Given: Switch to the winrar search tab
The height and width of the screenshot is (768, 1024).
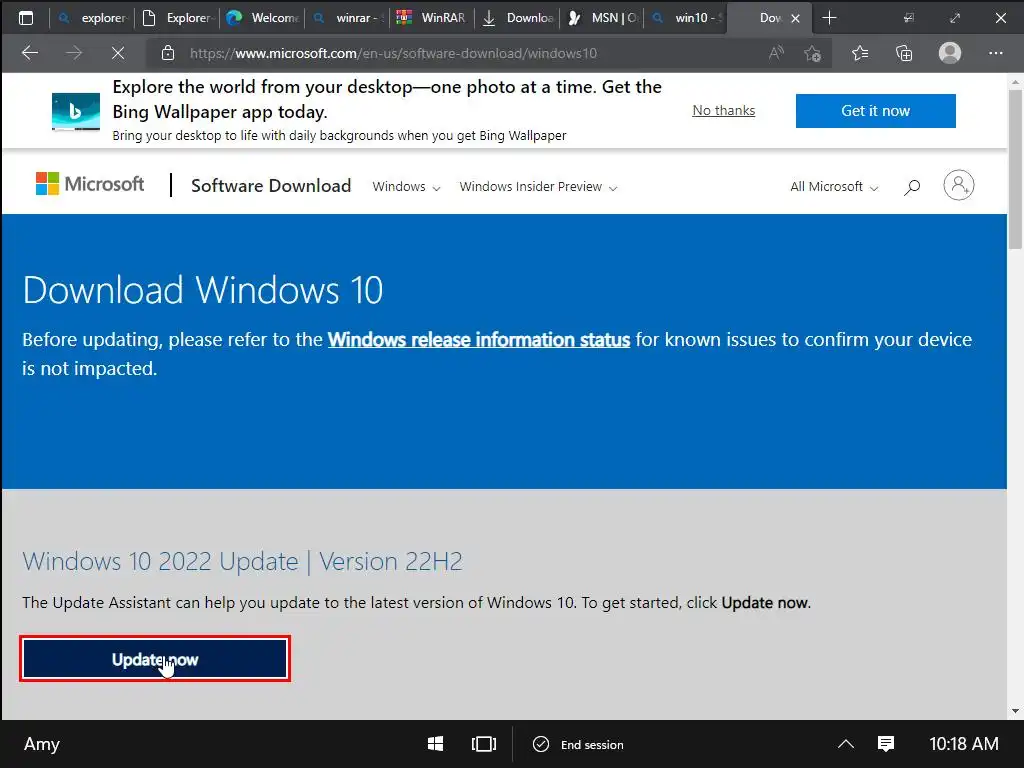Looking at the screenshot, I should (x=347, y=18).
